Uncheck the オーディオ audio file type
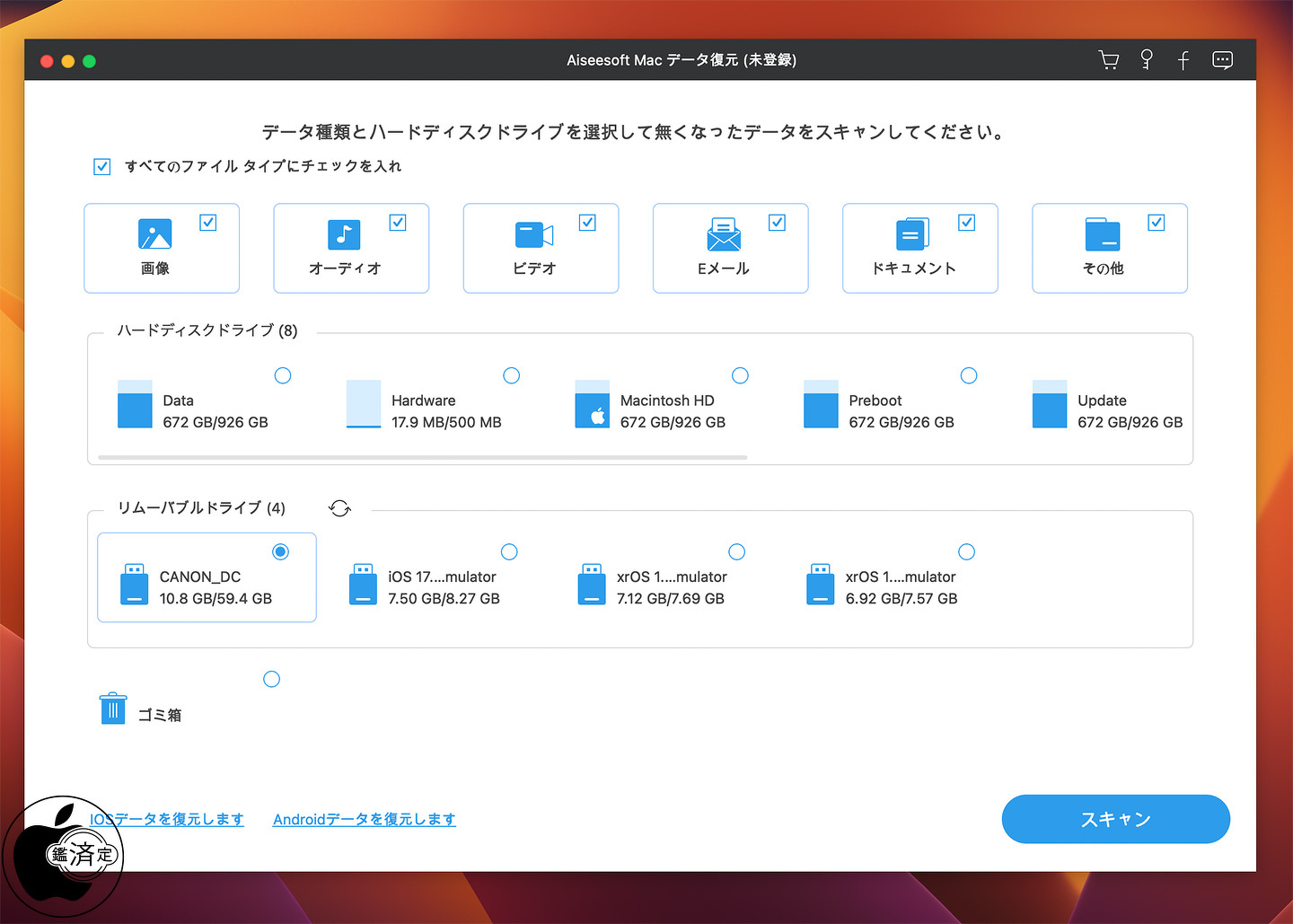Screen dimensions: 1293x924 pos(398,223)
